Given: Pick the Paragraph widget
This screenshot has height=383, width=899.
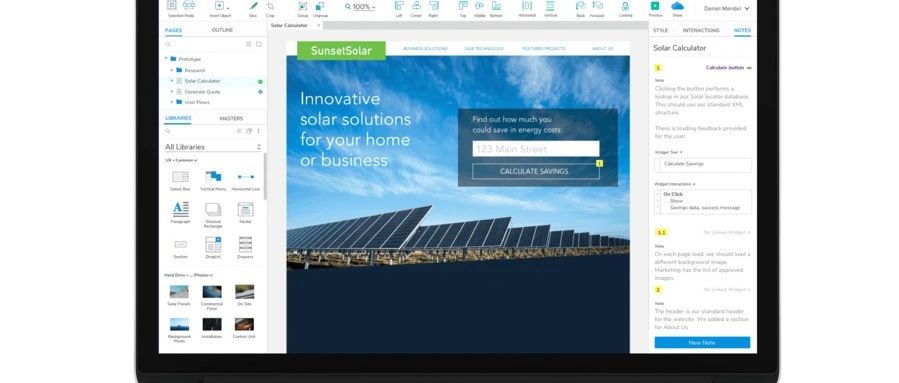Looking at the screenshot, I should 180,212.
